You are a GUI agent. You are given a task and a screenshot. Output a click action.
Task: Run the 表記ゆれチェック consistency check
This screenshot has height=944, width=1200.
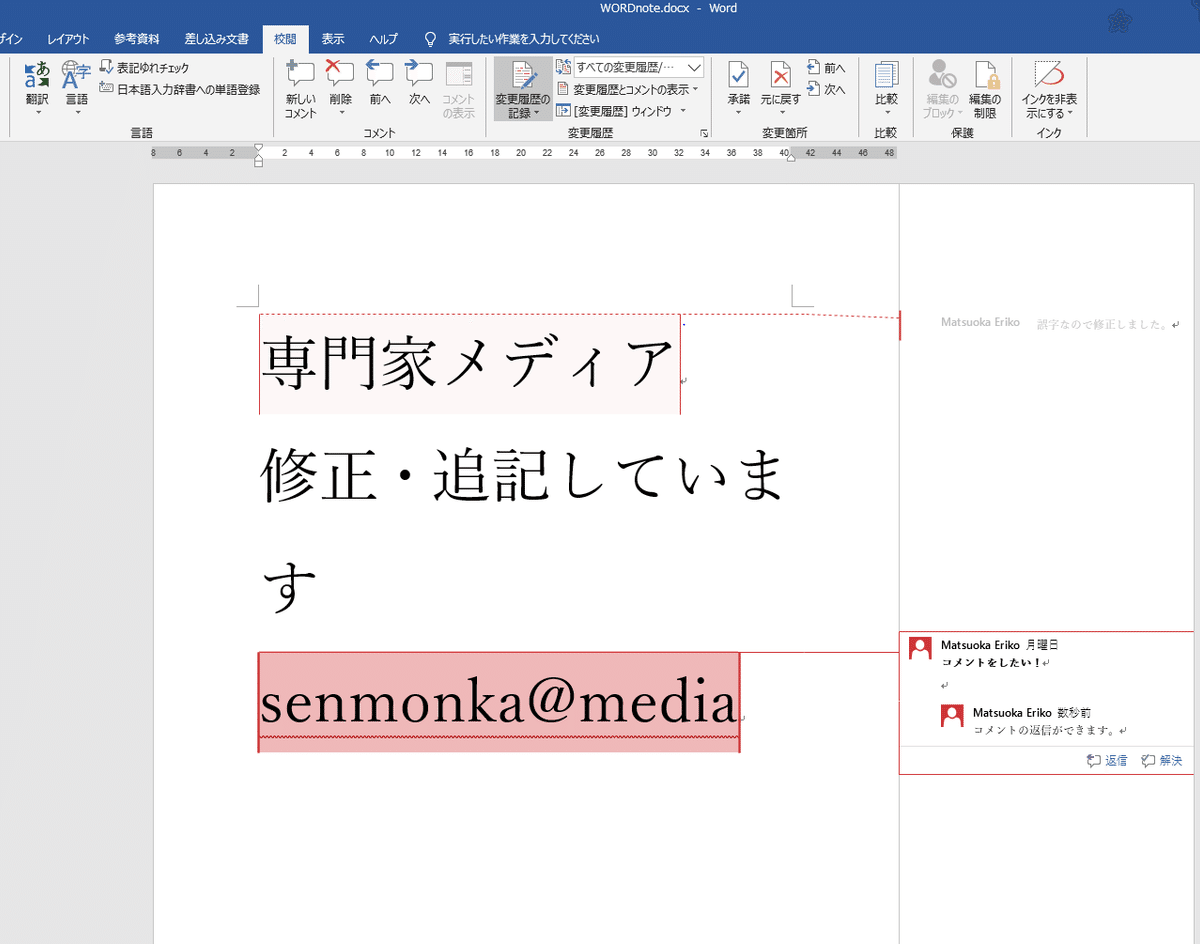tap(145, 68)
